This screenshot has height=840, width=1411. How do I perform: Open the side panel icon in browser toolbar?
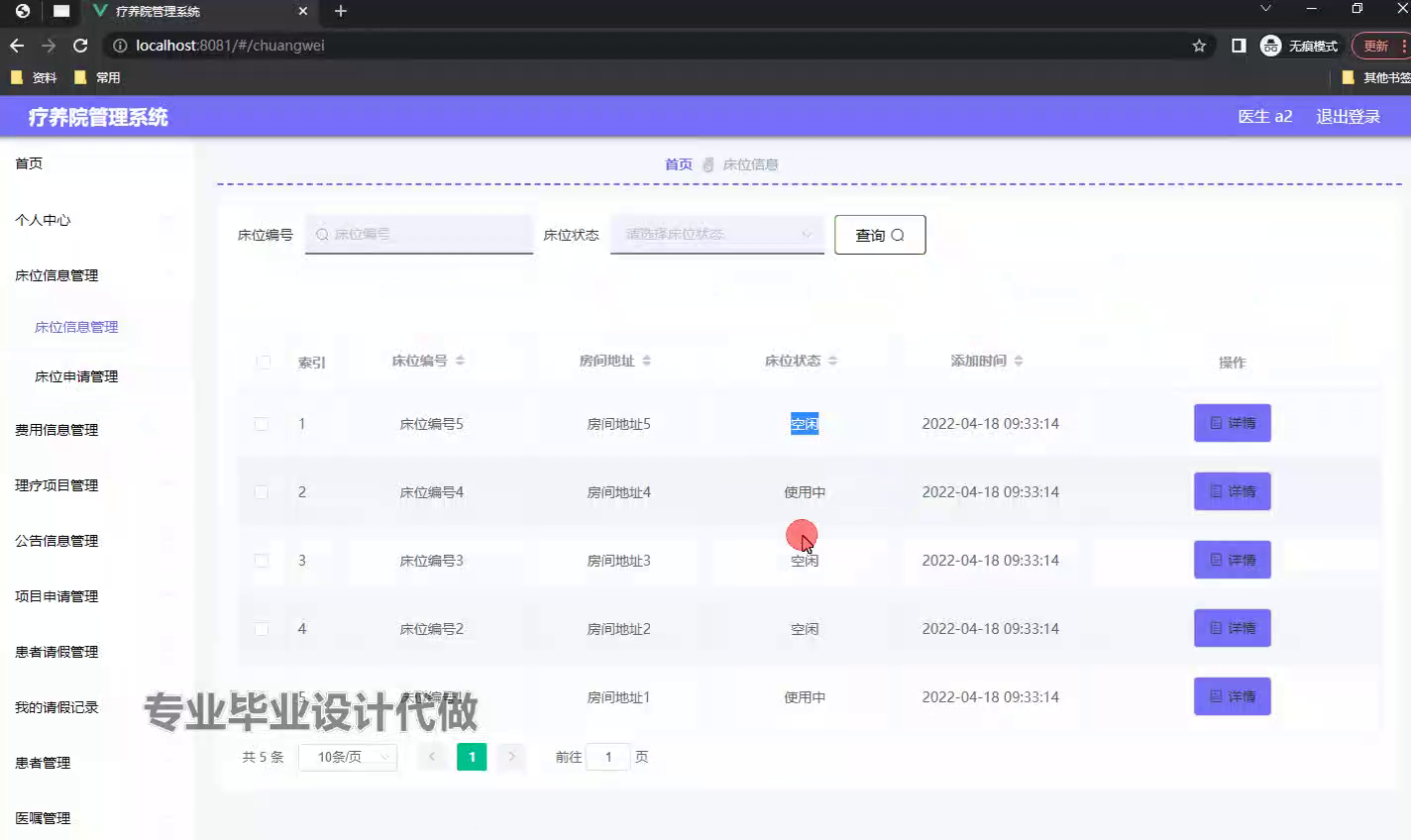pyautogui.click(x=1239, y=46)
